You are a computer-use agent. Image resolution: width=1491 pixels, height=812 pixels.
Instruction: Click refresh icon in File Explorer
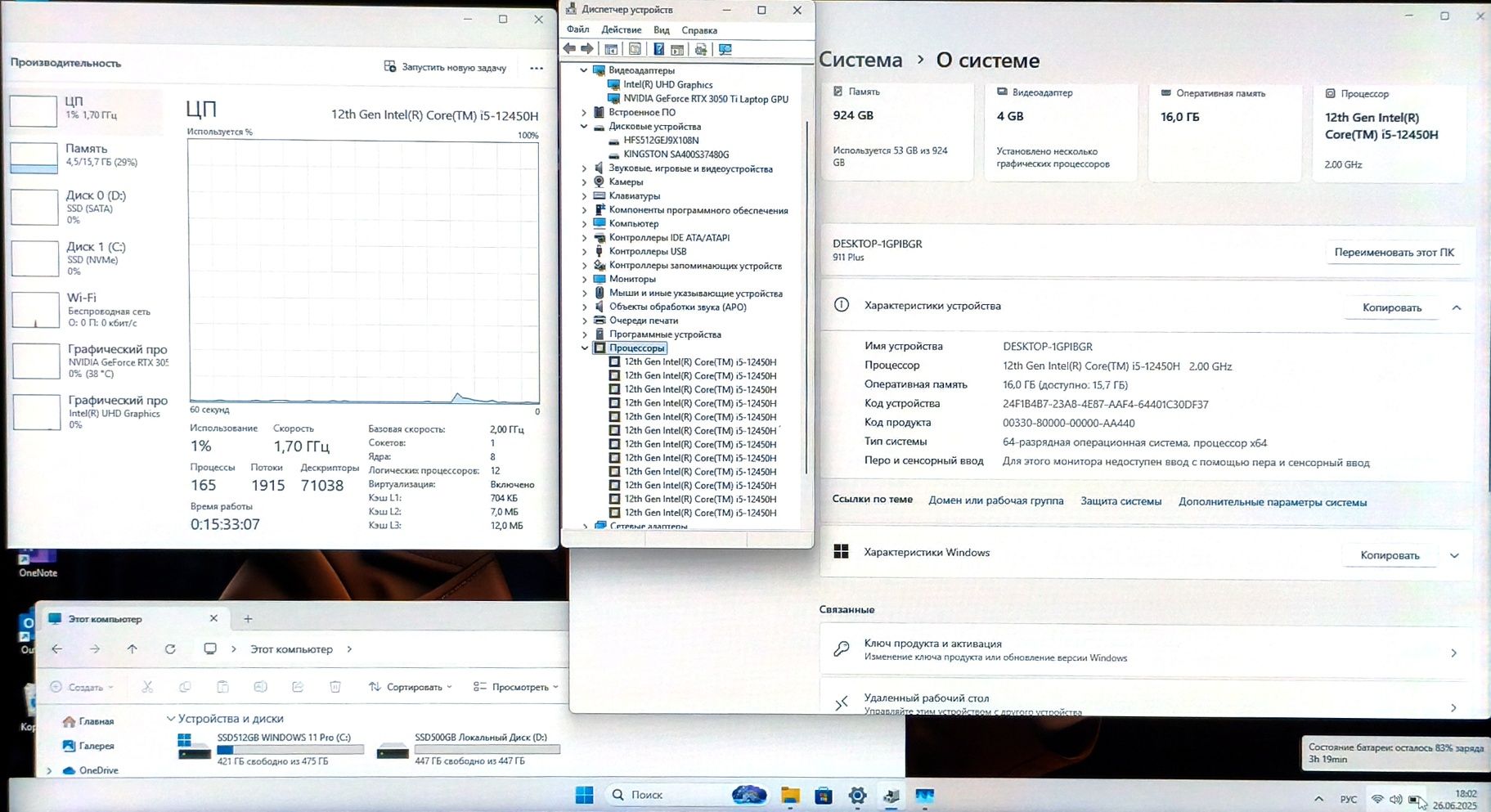pyautogui.click(x=170, y=648)
